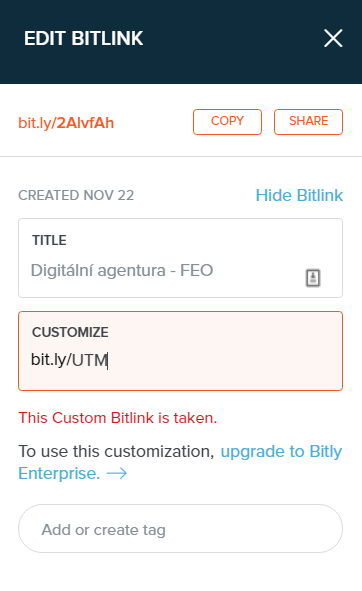Focus the Customize bit.ly/UTM field
Screen dimensions: 362x591
pos(180,351)
